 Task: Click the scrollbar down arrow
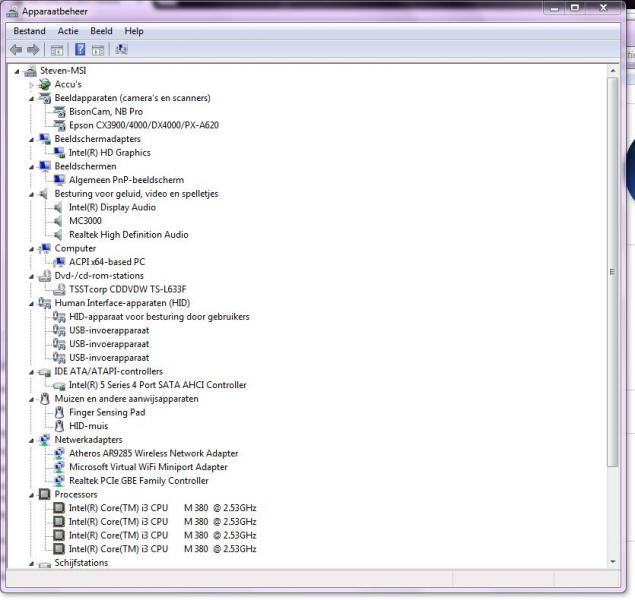(613, 562)
